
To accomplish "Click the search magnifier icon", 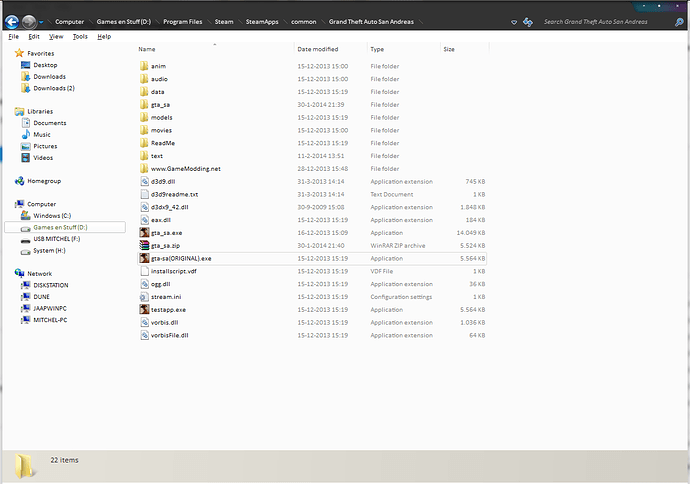I will pos(677,20).
